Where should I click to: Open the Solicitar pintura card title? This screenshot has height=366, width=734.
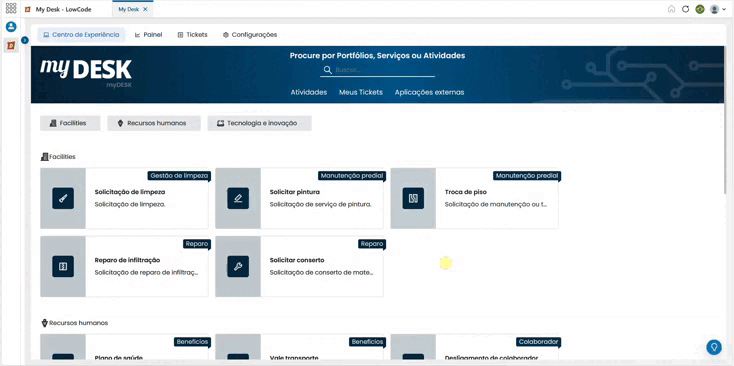[x=294, y=192]
